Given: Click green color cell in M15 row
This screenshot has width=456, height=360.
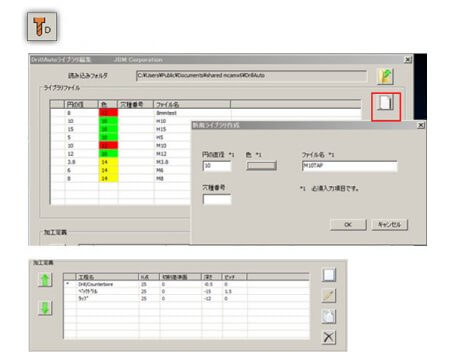Looking at the screenshot, I should click(108, 129).
